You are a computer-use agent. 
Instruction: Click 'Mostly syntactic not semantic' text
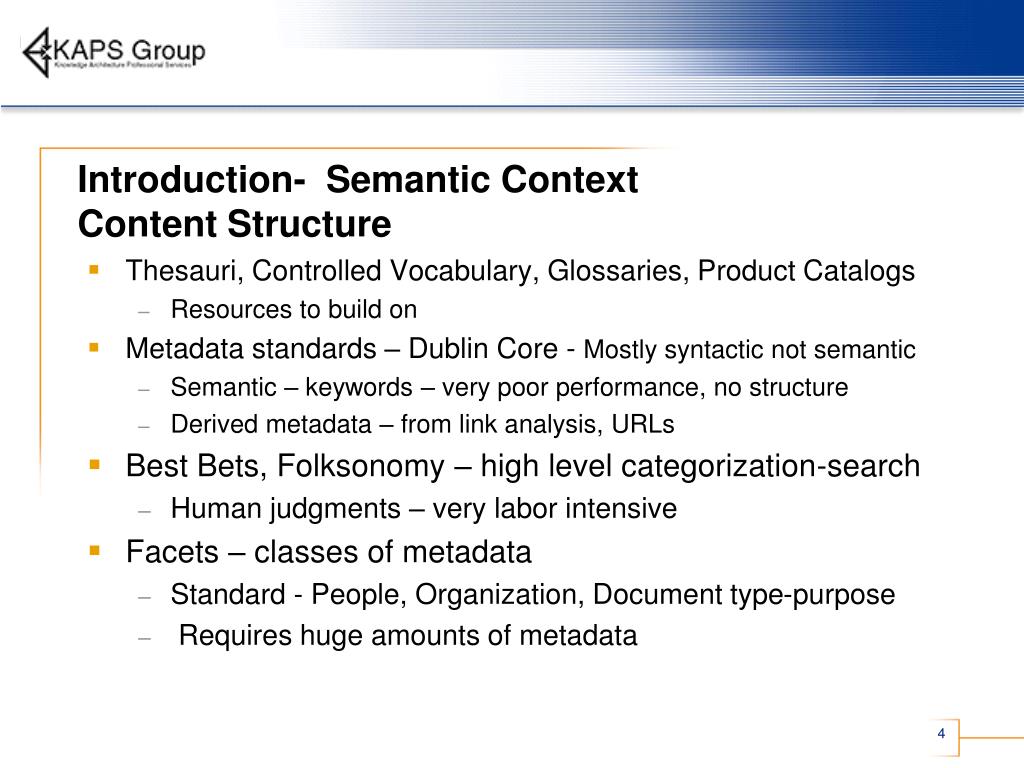tap(749, 349)
